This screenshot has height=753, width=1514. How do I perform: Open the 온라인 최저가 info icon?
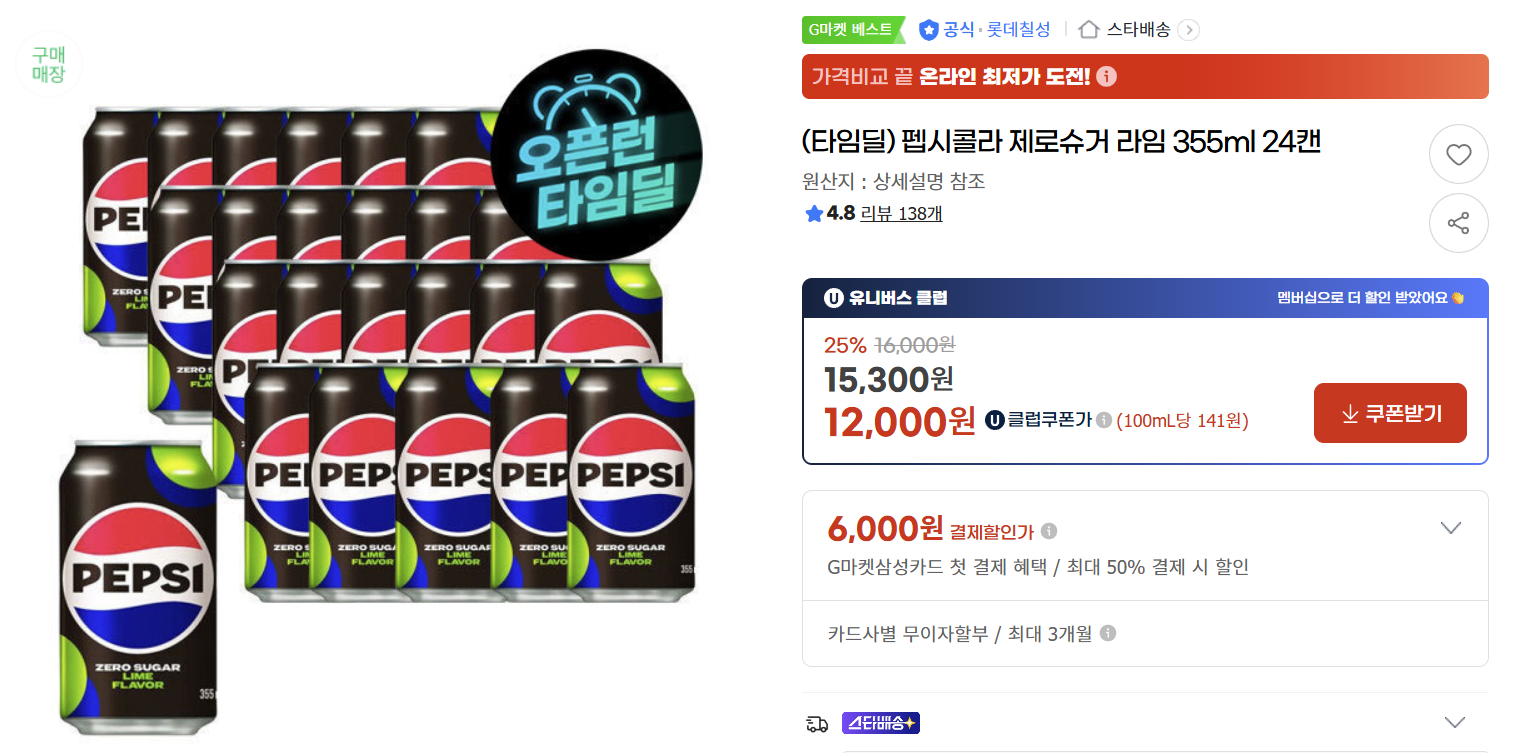click(x=1107, y=76)
